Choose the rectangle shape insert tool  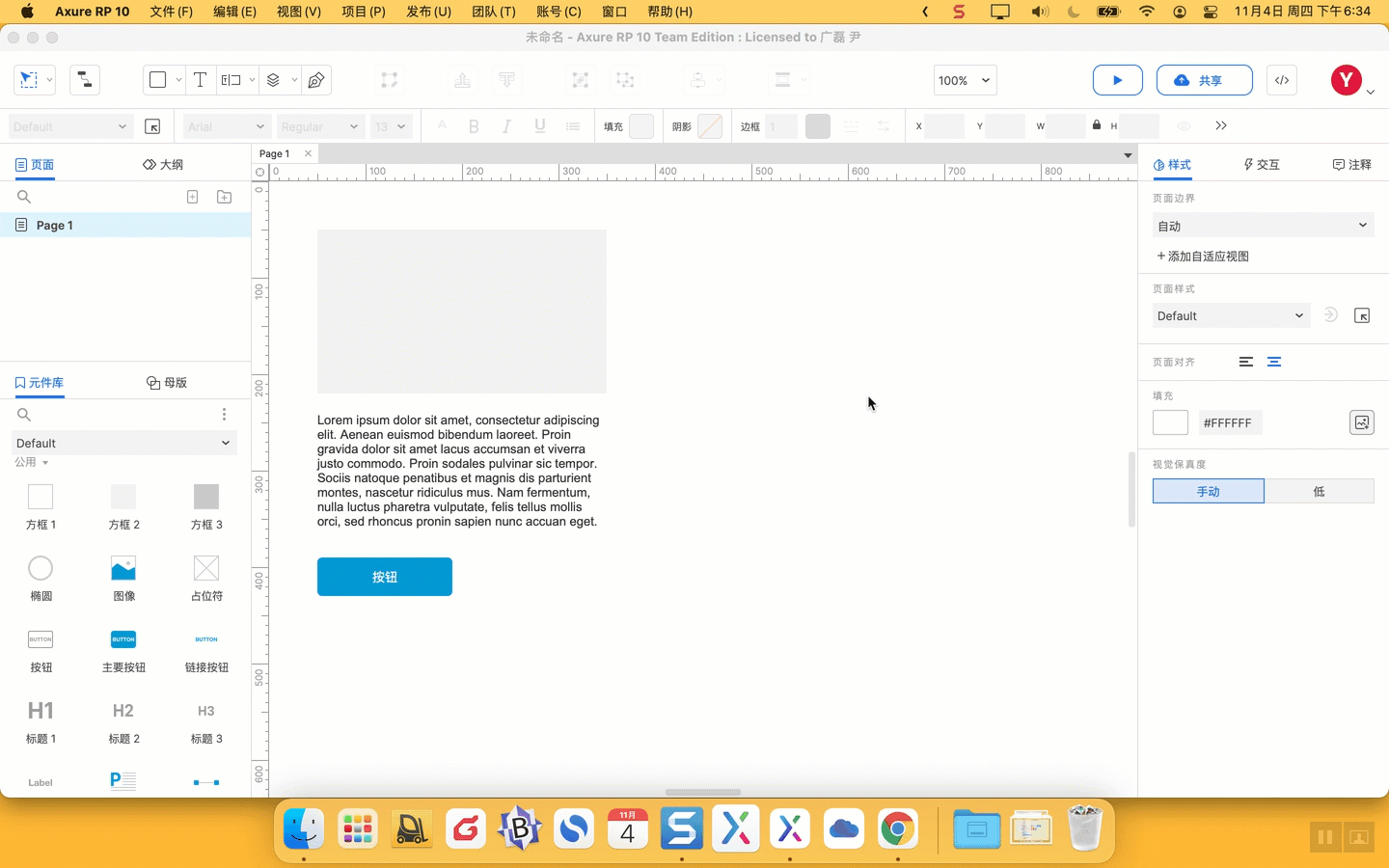pos(157,80)
